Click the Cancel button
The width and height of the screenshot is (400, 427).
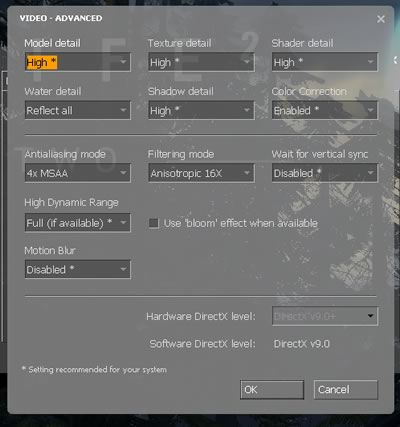coord(346,390)
